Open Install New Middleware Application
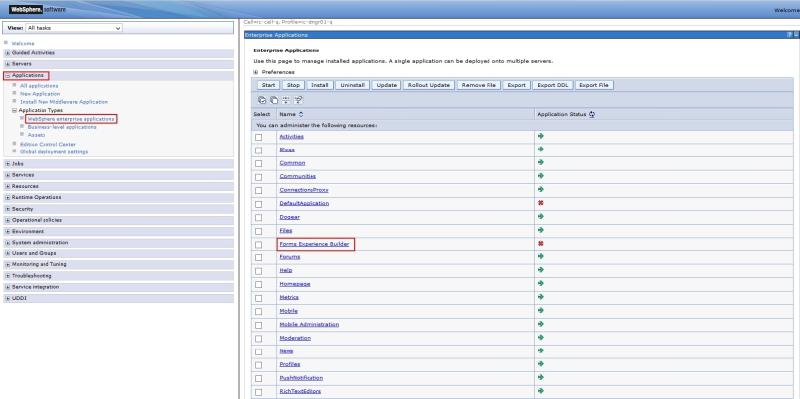This screenshot has width=800, height=399. 64,102
